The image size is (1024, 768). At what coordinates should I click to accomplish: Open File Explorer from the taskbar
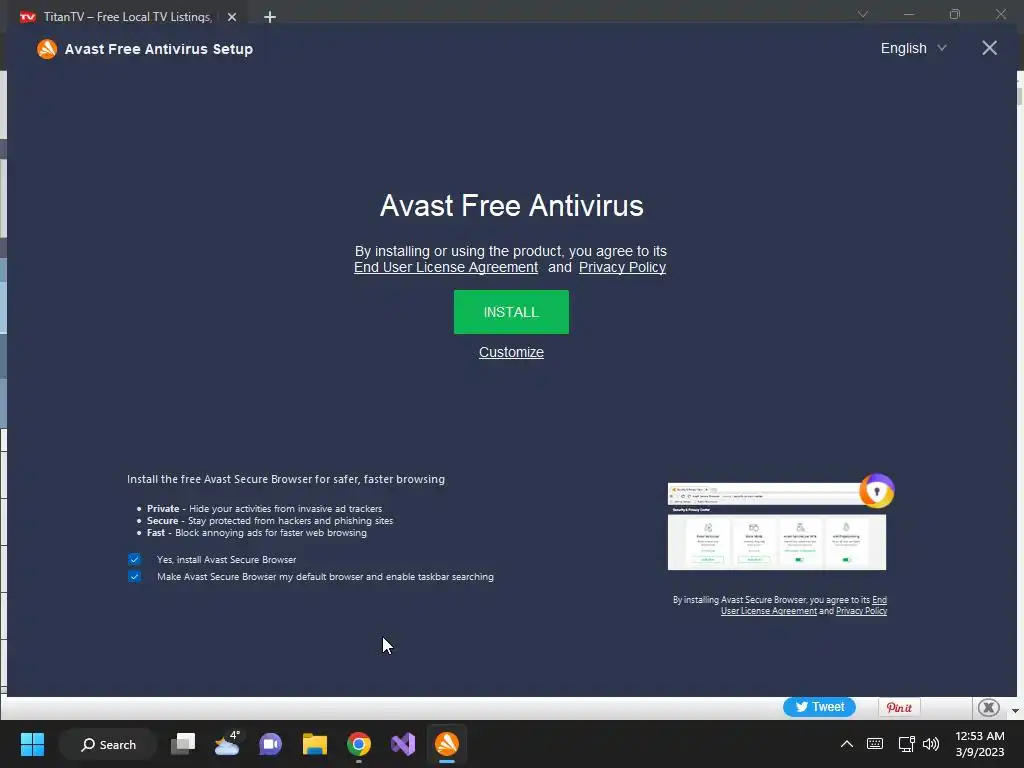tap(315, 744)
